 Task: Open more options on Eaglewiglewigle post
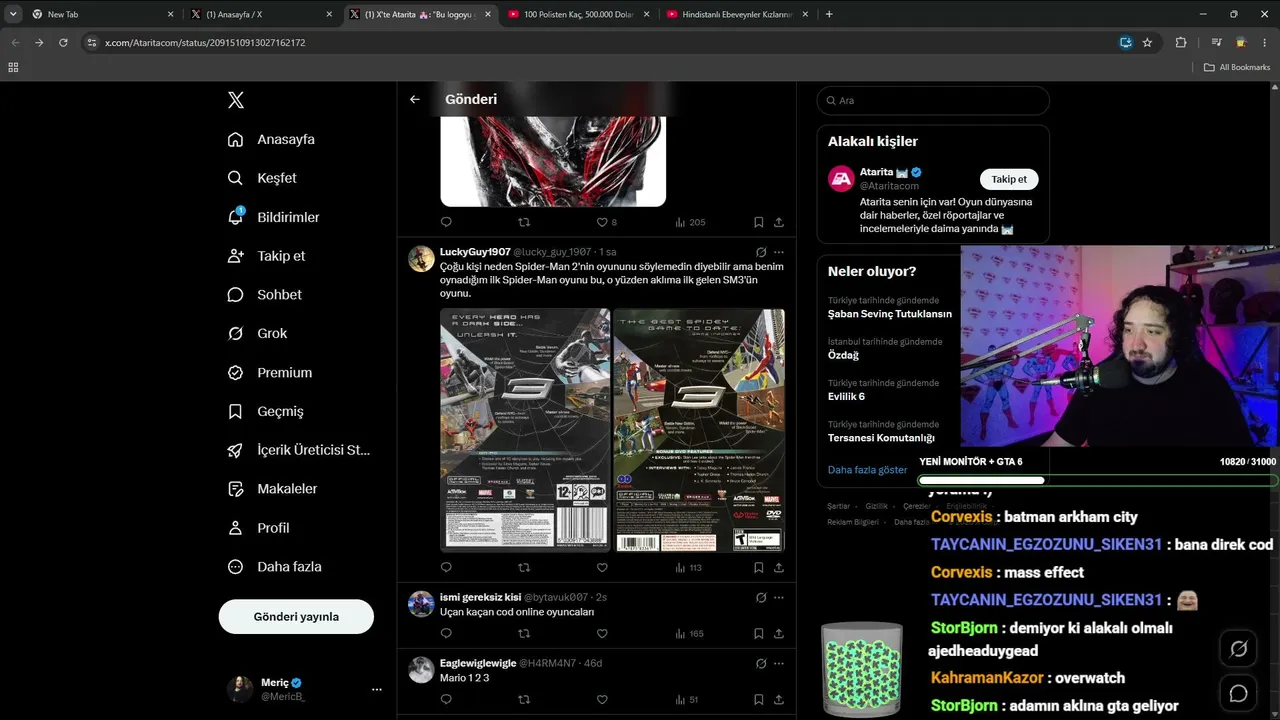click(x=779, y=663)
